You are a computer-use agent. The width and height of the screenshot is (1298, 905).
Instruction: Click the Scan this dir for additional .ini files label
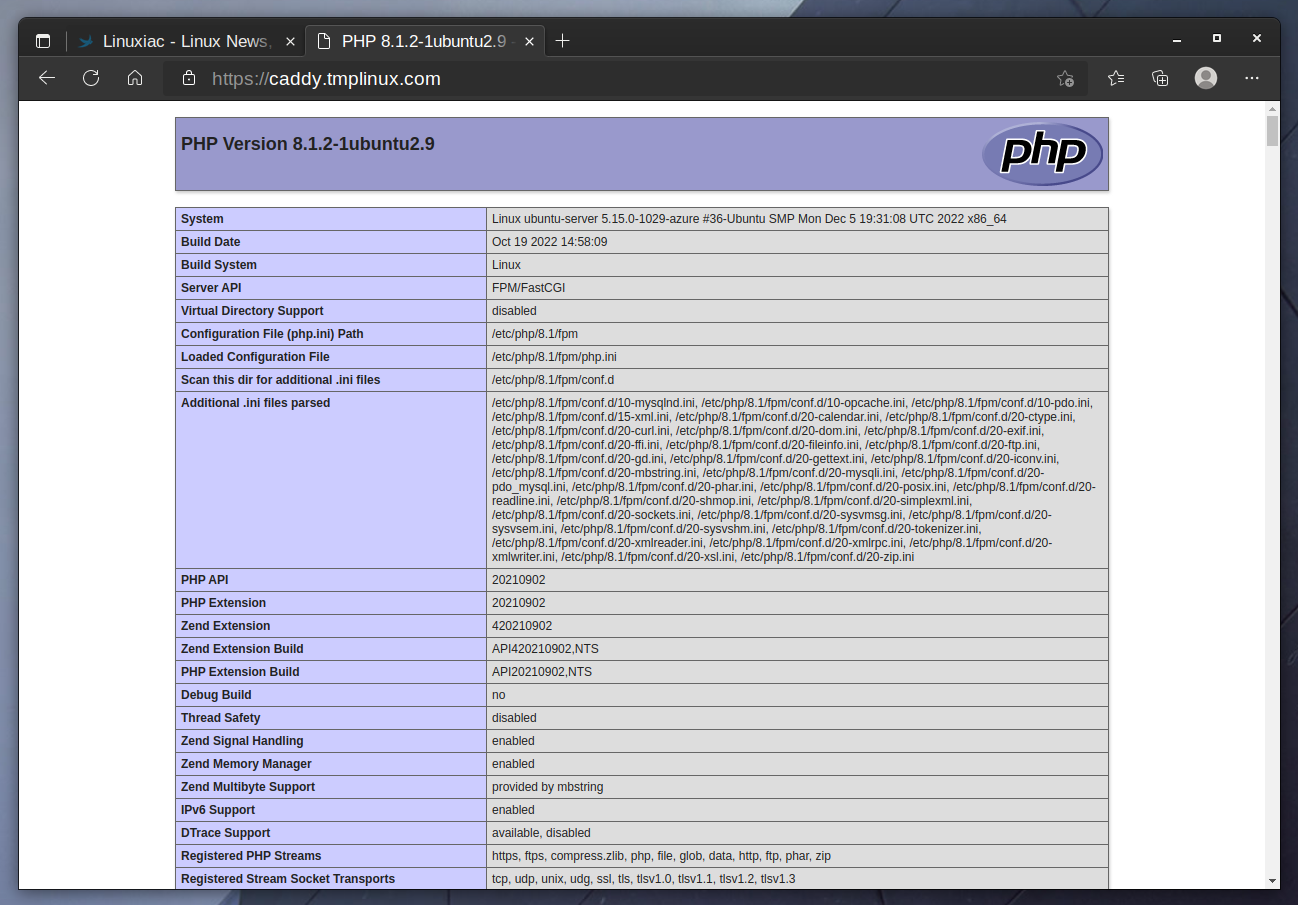(281, 380)
